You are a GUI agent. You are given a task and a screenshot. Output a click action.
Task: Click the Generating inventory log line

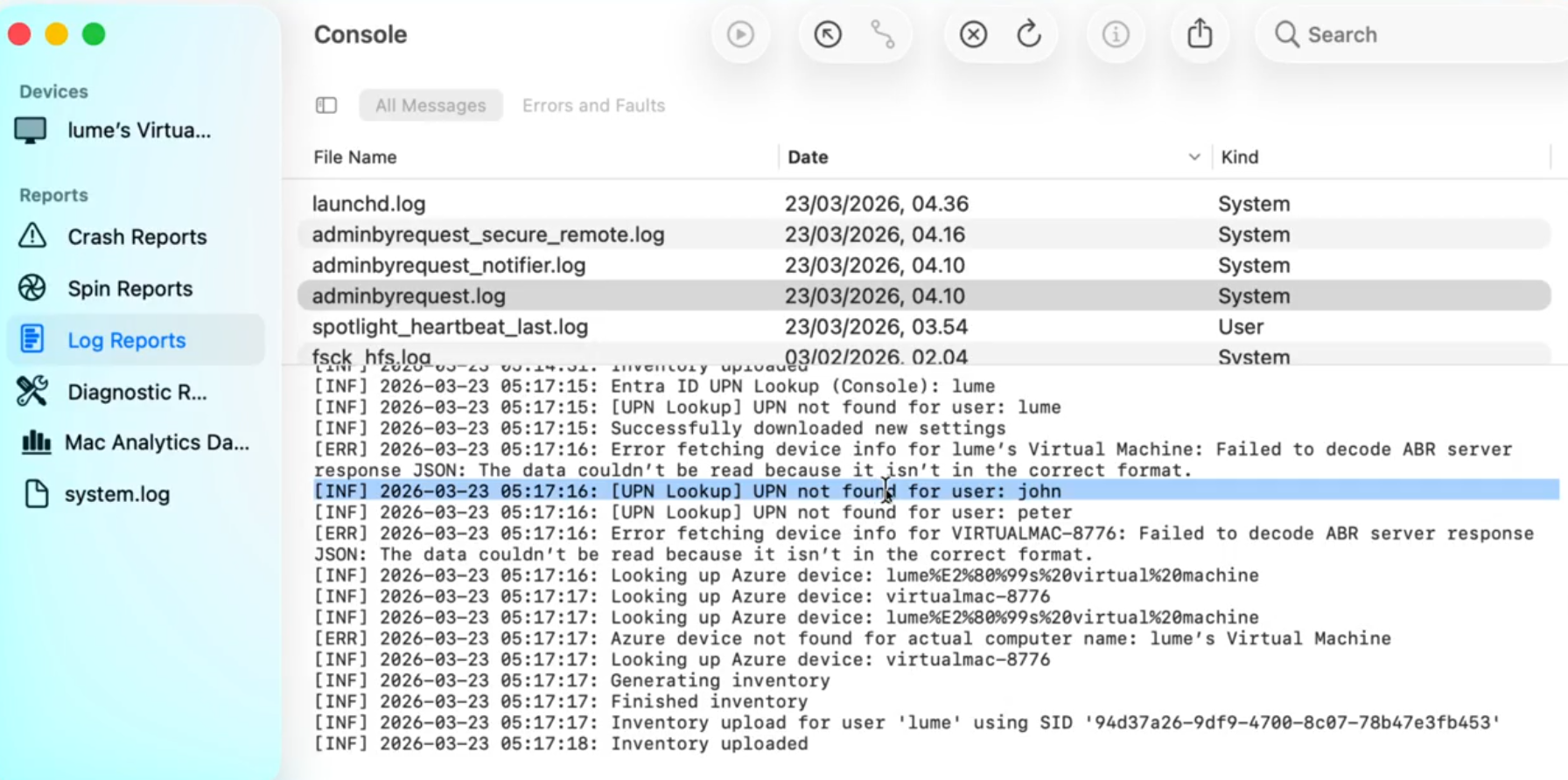click(x=571, y=680)
